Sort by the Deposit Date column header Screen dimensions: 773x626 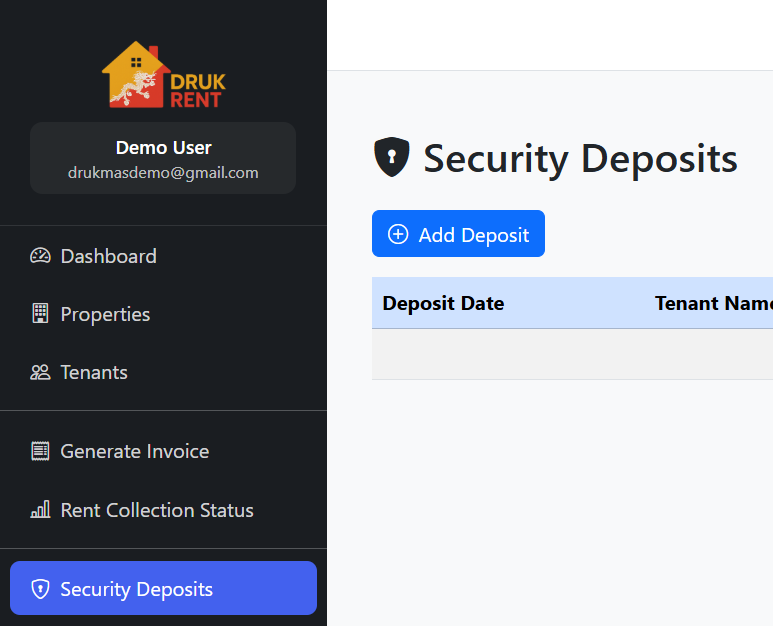443,303
